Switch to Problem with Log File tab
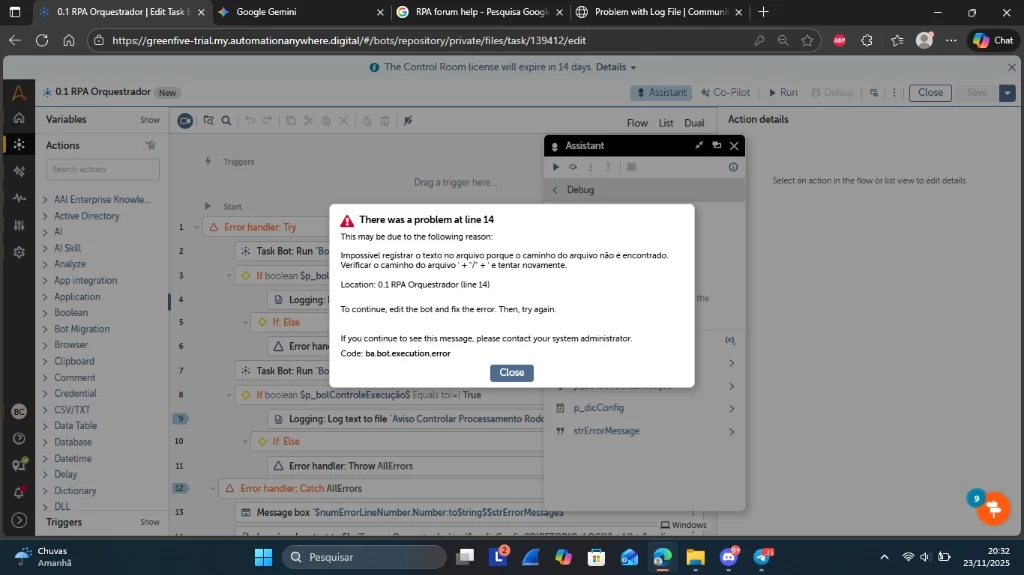The width and height of the screenshot is (1024, 575). tap(660, 12)
